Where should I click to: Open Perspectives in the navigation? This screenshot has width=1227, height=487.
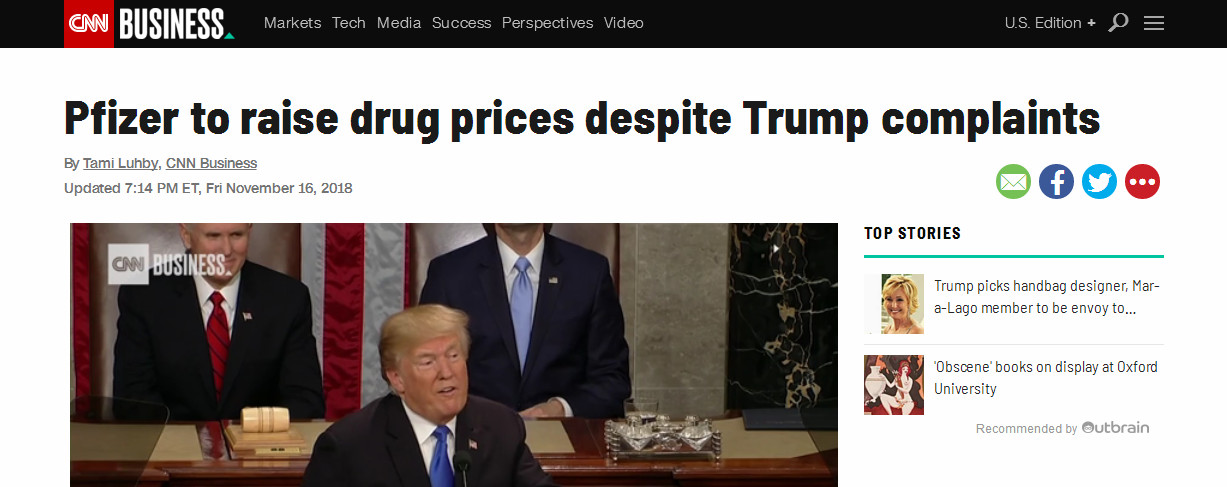[547, 23]
